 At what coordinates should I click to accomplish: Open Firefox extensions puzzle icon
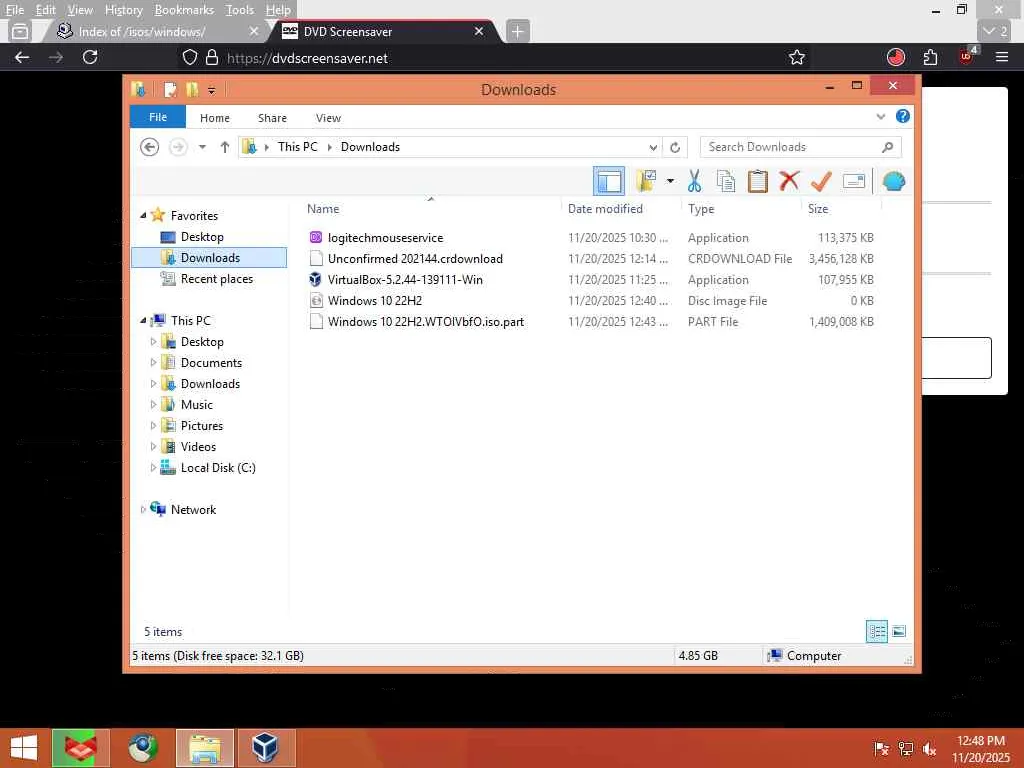931,57
